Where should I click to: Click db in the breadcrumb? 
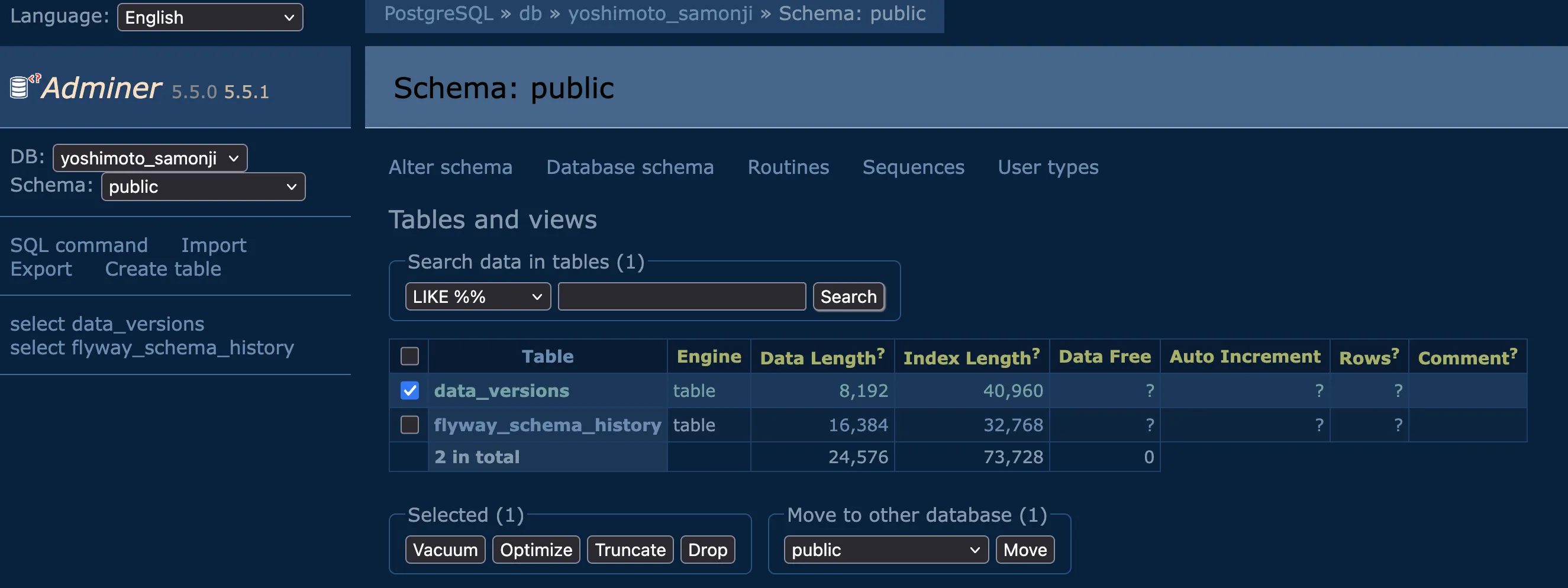tap(530, 14)
